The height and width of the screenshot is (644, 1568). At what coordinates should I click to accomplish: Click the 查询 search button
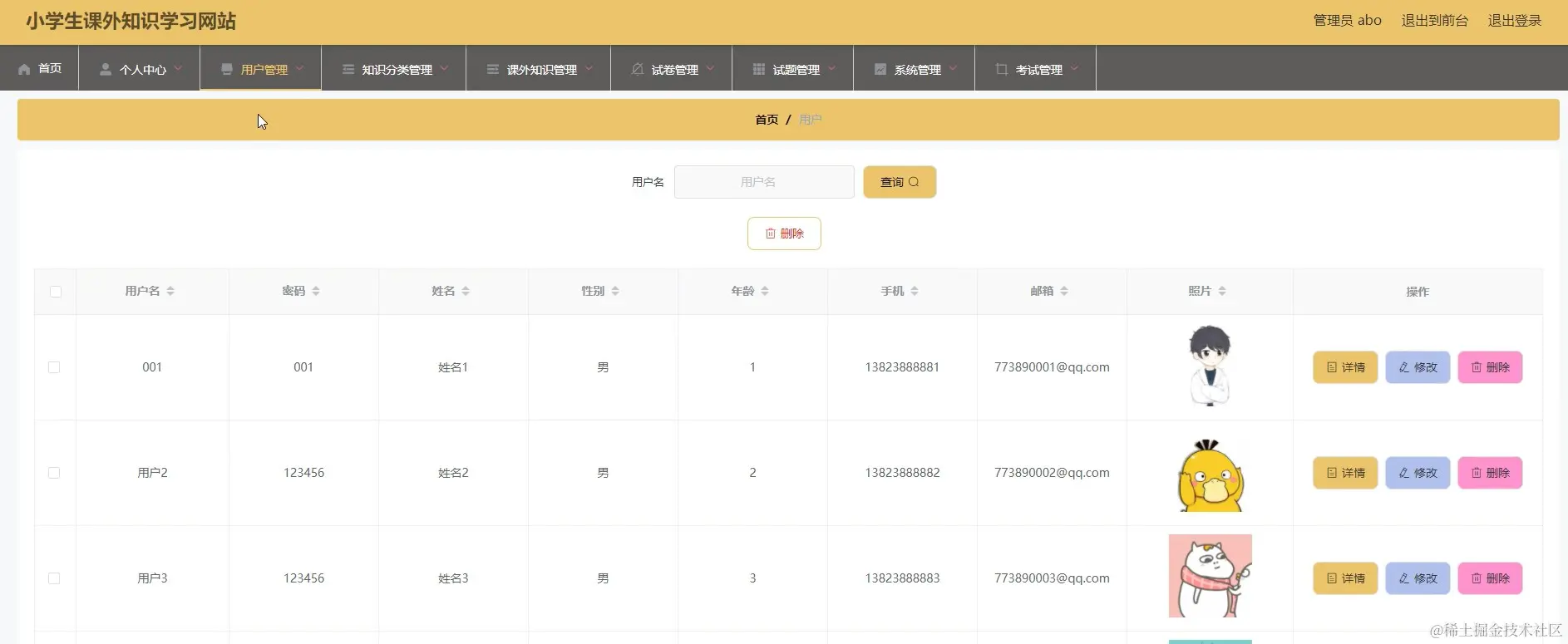900,182
